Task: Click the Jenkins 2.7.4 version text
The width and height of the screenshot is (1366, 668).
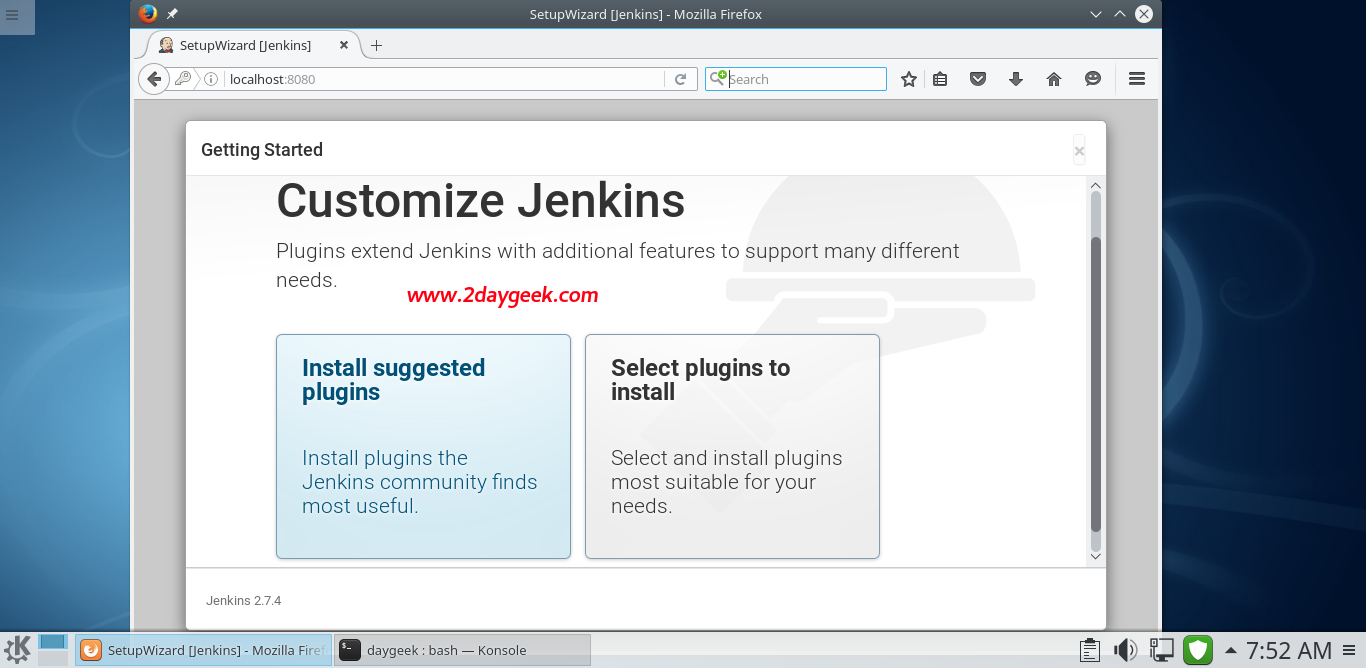Action: 244,601
